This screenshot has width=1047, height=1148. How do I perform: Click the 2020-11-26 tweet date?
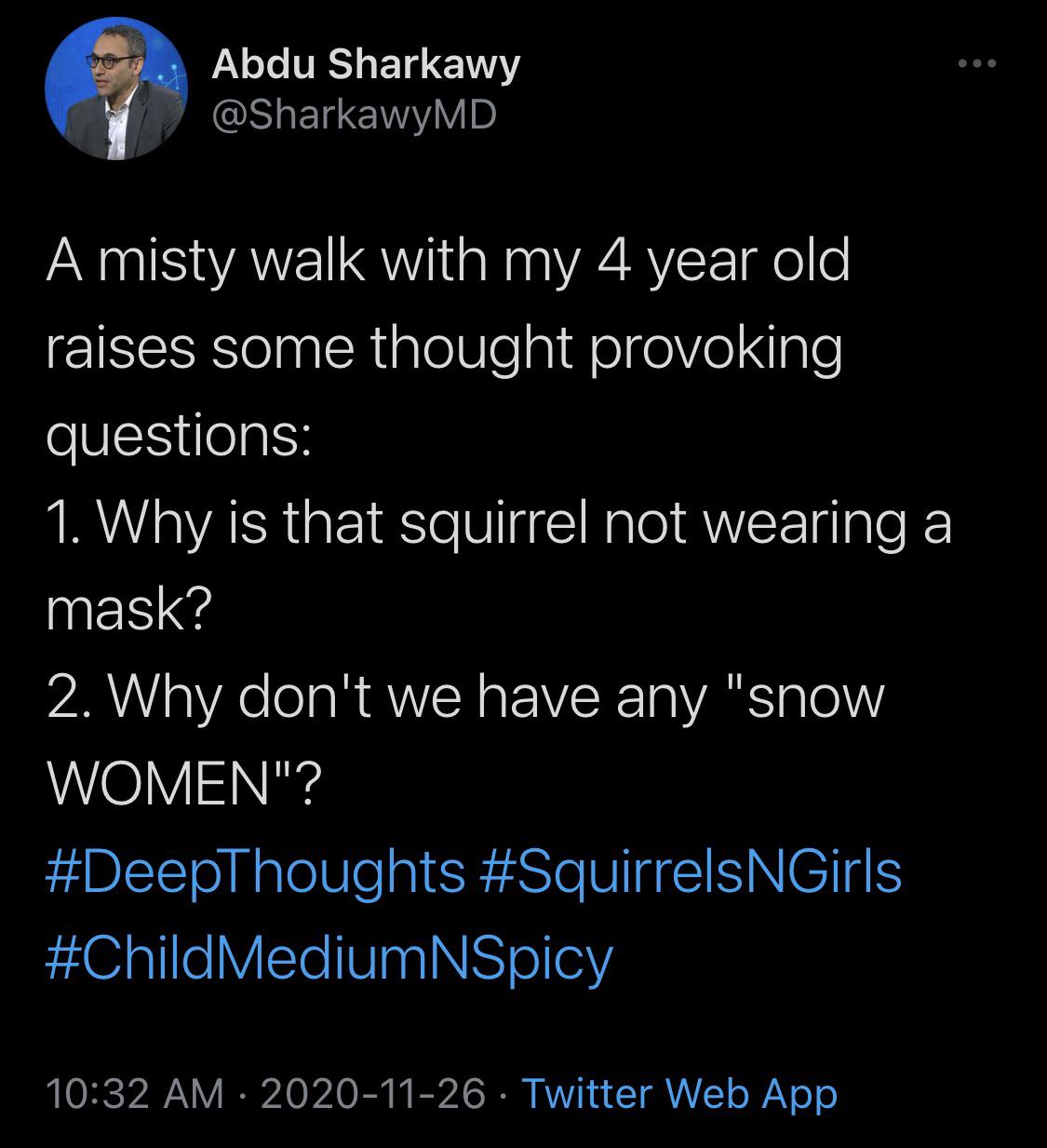click(x=372, y=1093)
